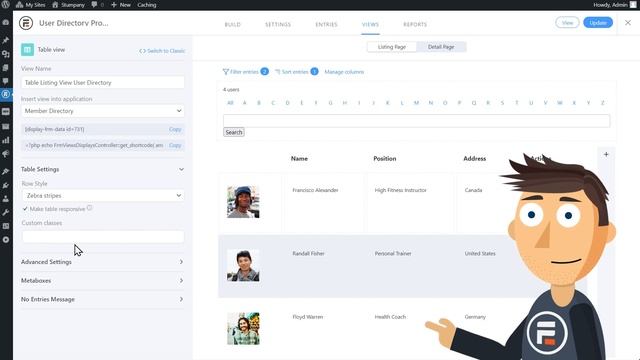
Task: Open Users sidebar icon
Action: [x=6, y=199]
